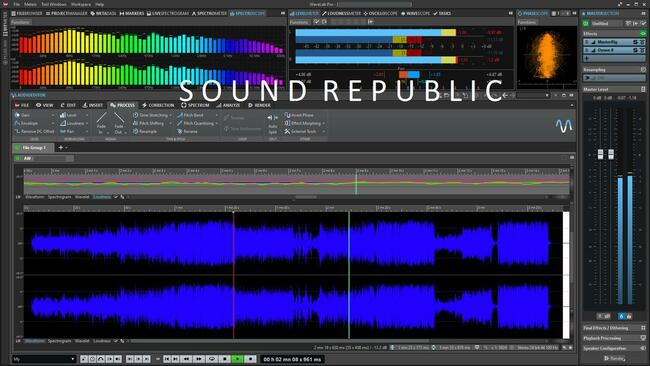Open the Envelope process
This screenshot has height=366, width=650.
point(27,123)
